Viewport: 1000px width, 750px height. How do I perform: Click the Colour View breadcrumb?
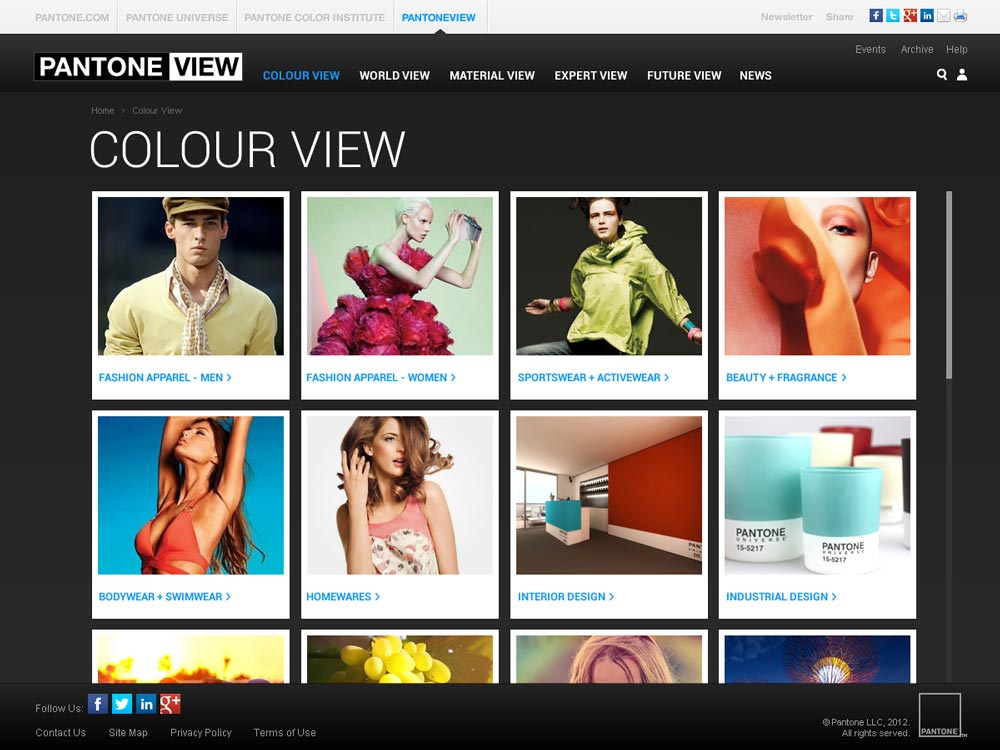click(x=157, y=110)
